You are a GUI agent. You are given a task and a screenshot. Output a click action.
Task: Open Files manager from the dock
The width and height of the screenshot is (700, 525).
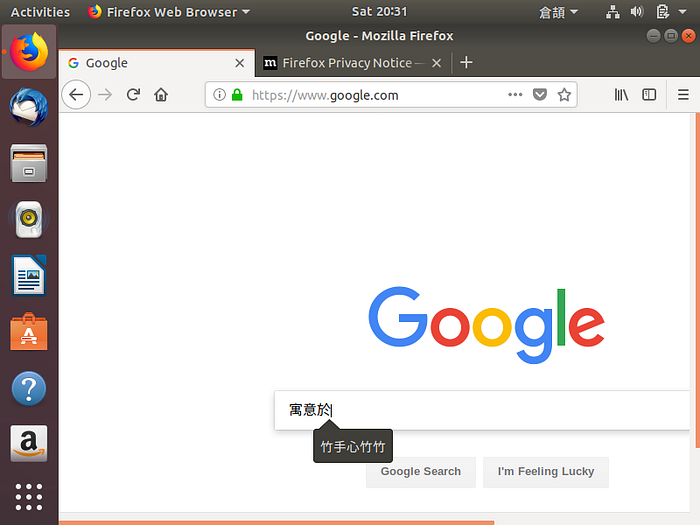29,163
